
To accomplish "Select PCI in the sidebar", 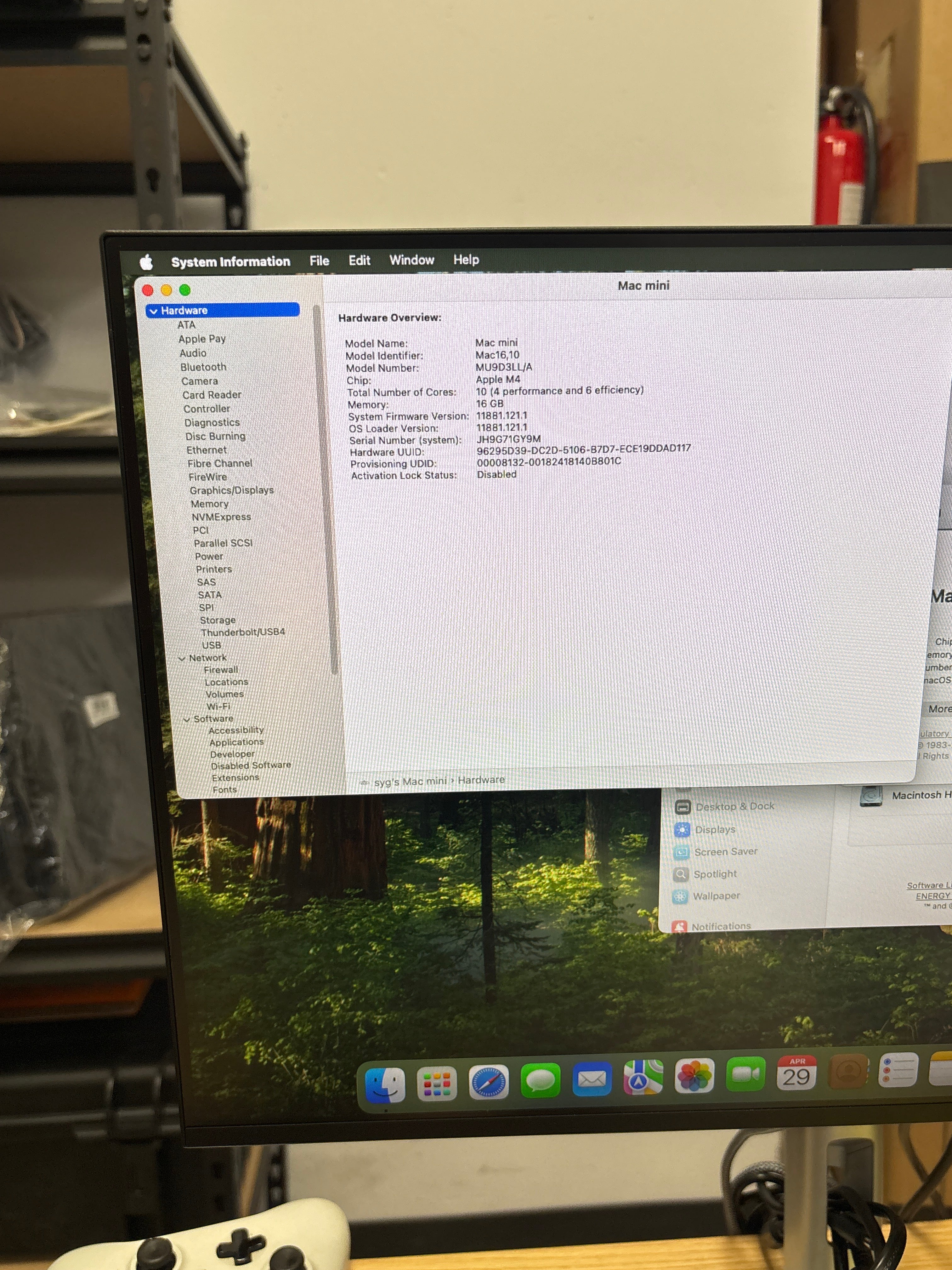I will coord(201,530).
